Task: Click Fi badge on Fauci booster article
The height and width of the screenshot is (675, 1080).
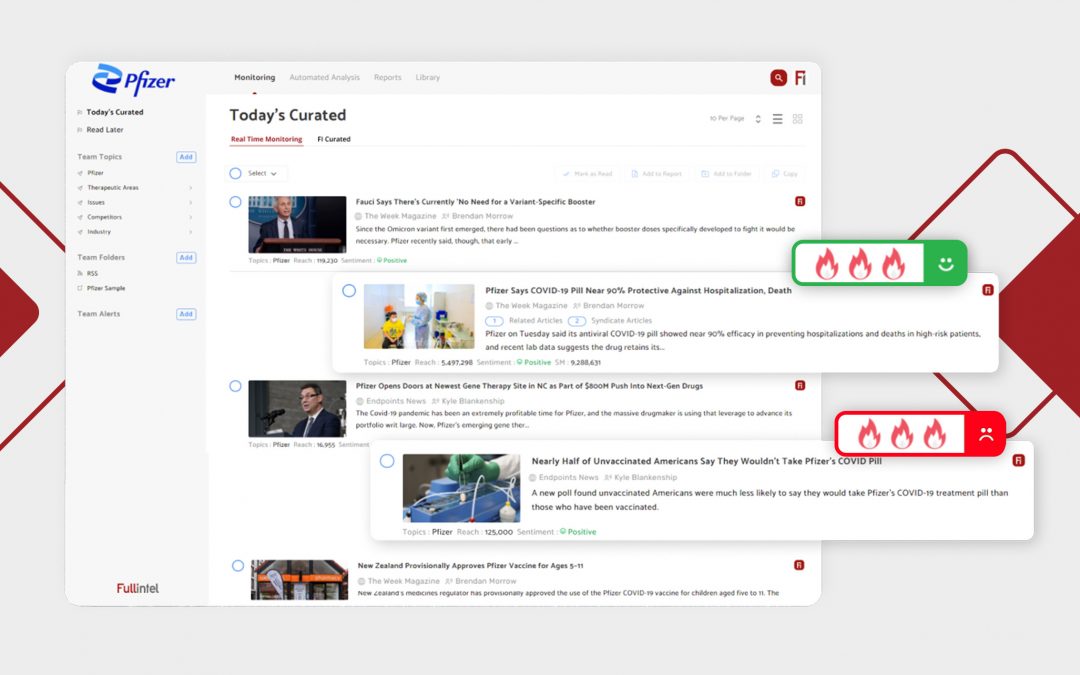Action: pos(800,201)
